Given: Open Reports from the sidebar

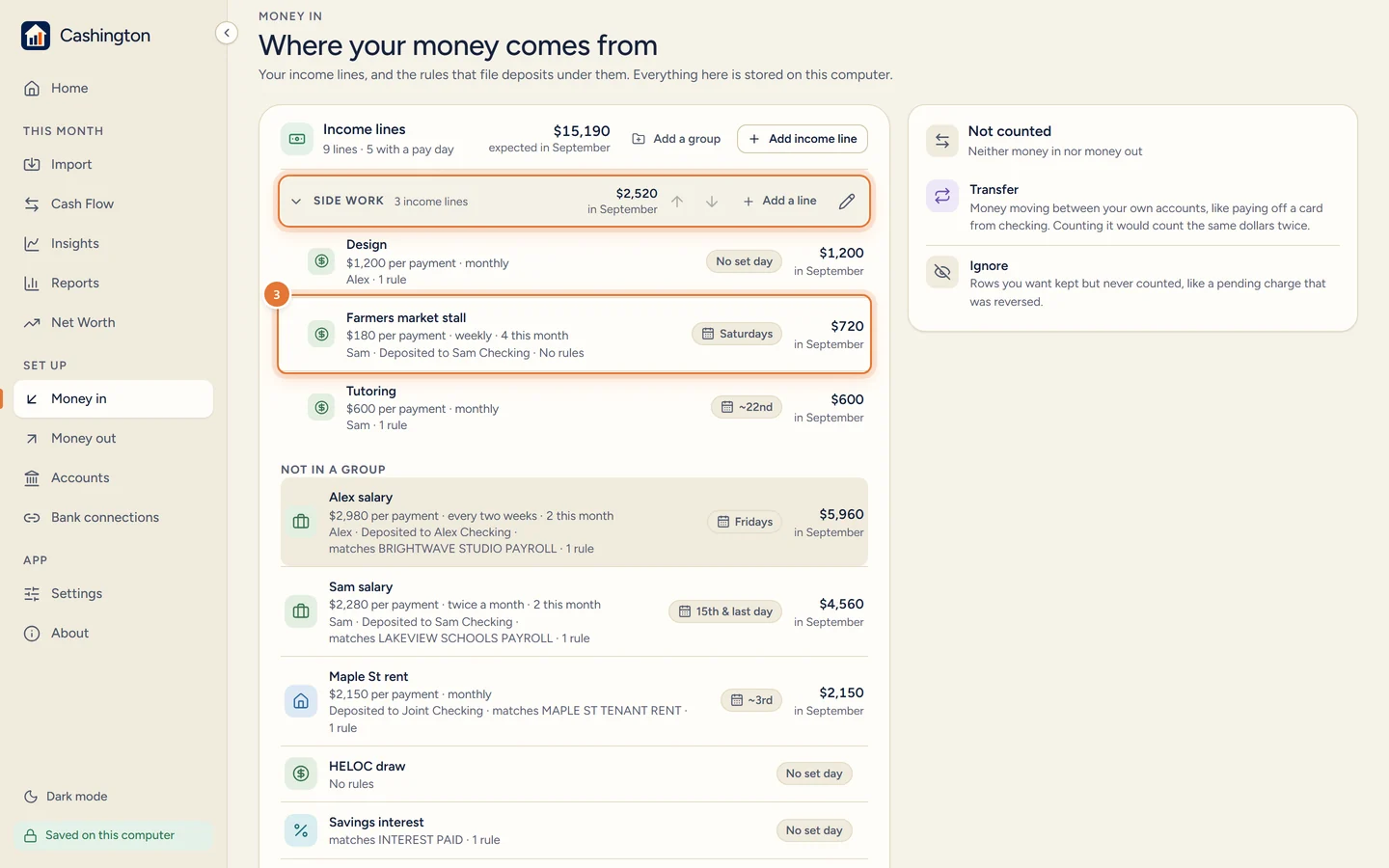Looking at the screenshot, I should pyautogui.click(x=114, y=284).
